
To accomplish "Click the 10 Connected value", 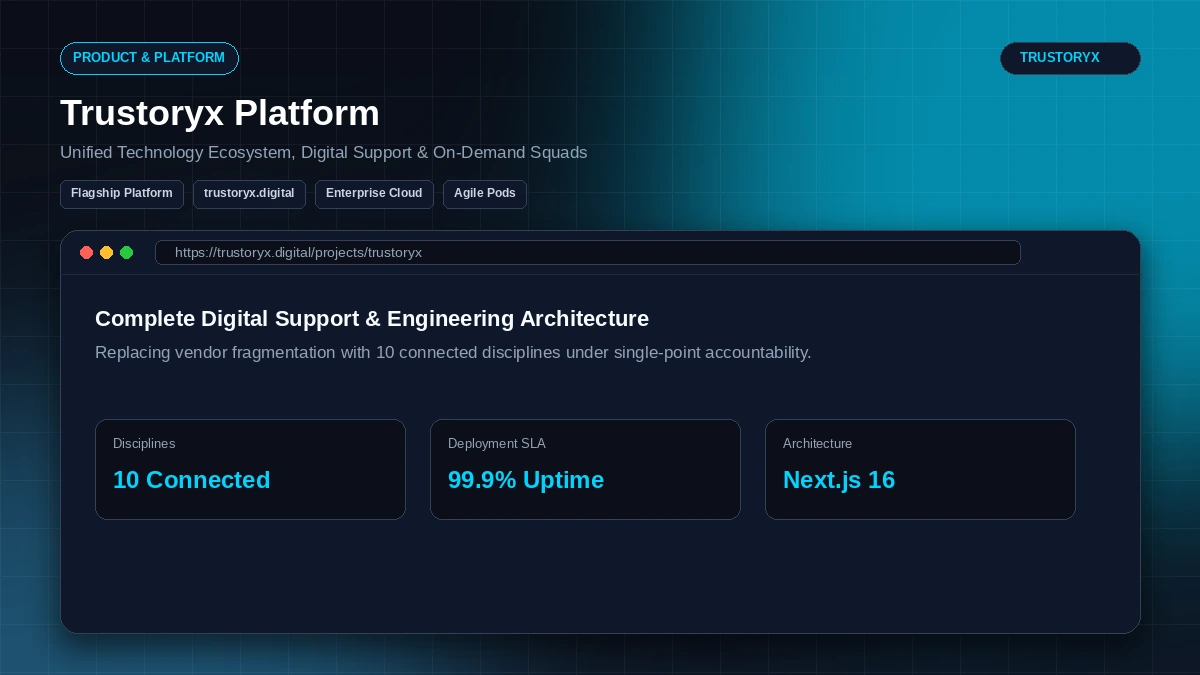I will tap(192, 480).
